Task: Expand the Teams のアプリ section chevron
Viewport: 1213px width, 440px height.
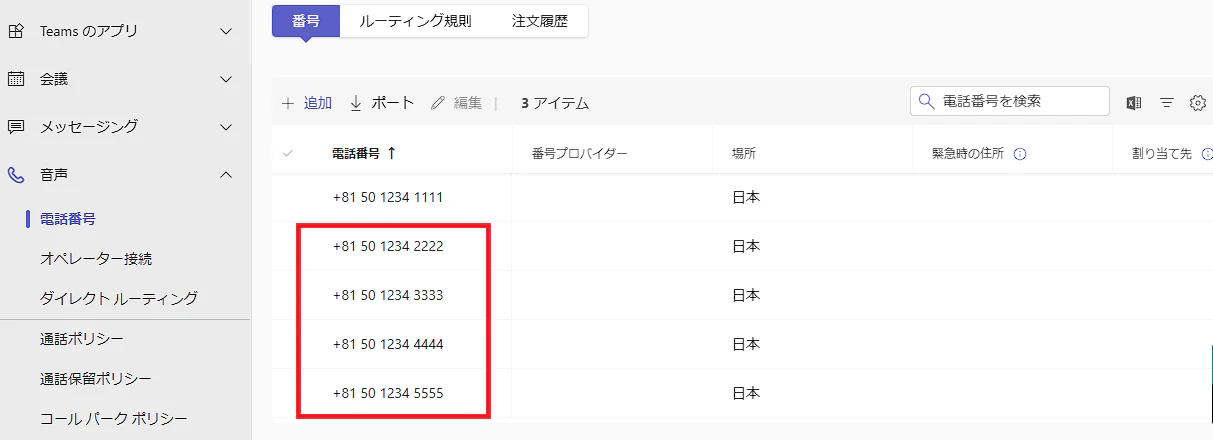Action: pyautogui.click(x=226, y=31)
